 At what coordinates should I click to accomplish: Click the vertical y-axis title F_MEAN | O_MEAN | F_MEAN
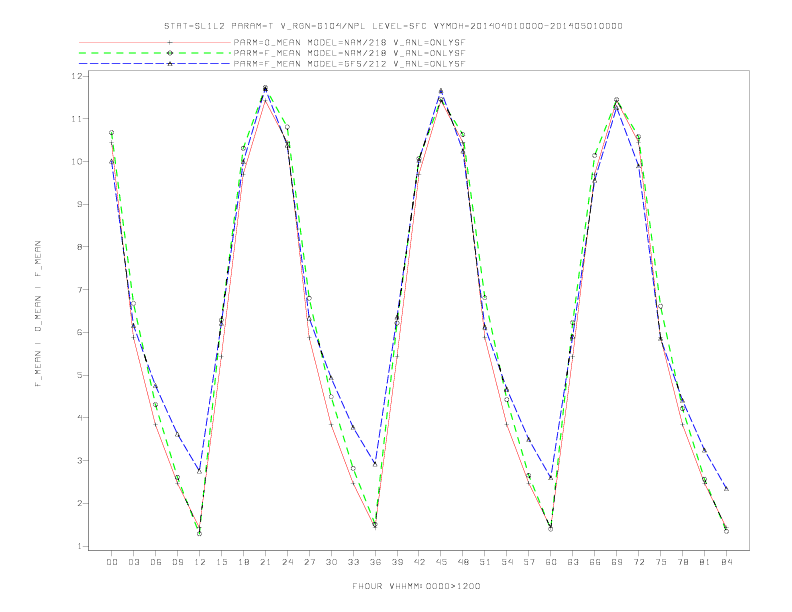tap(38, 314)
